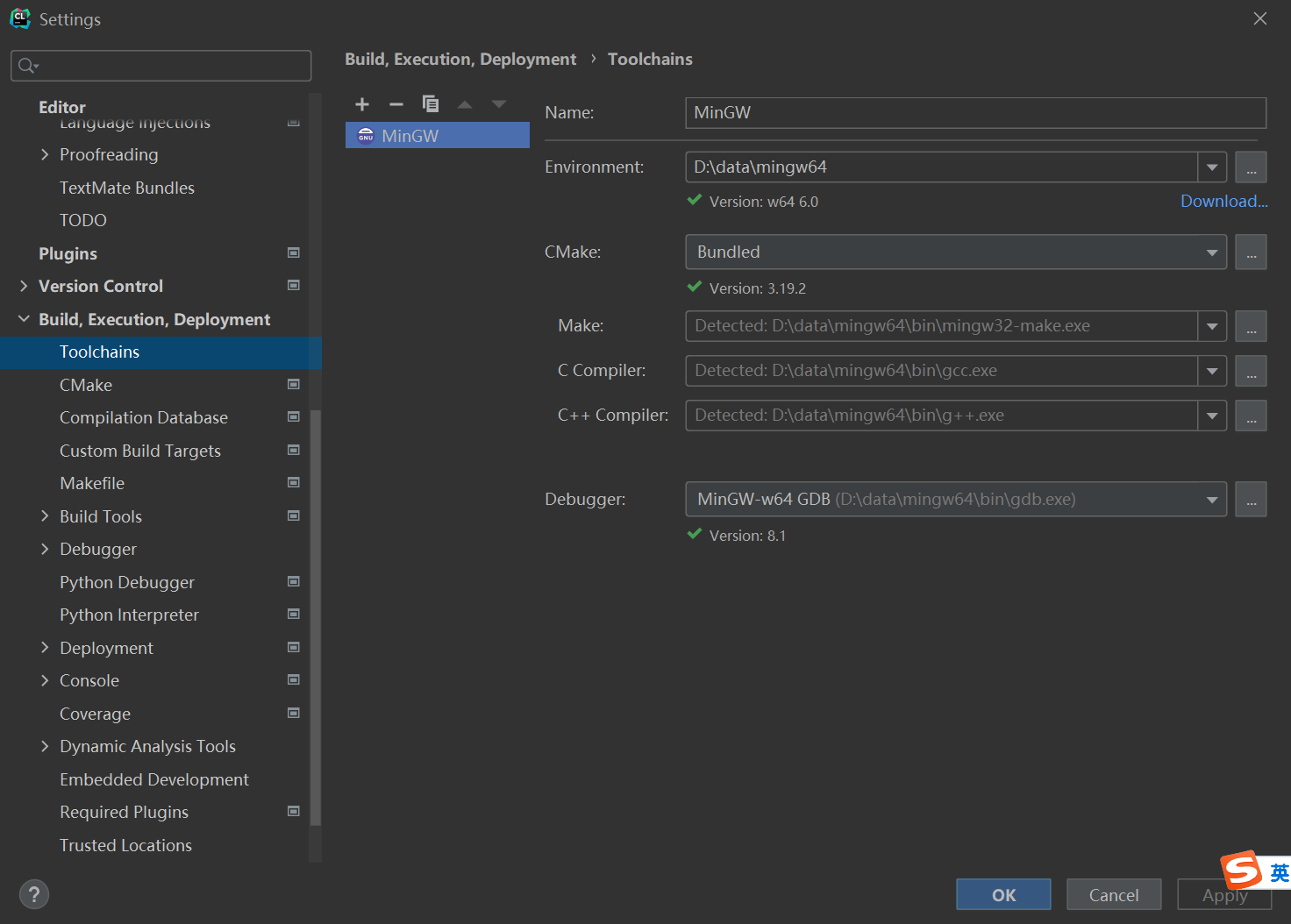Click project-level icon next to Coverage

pos(294,713)
